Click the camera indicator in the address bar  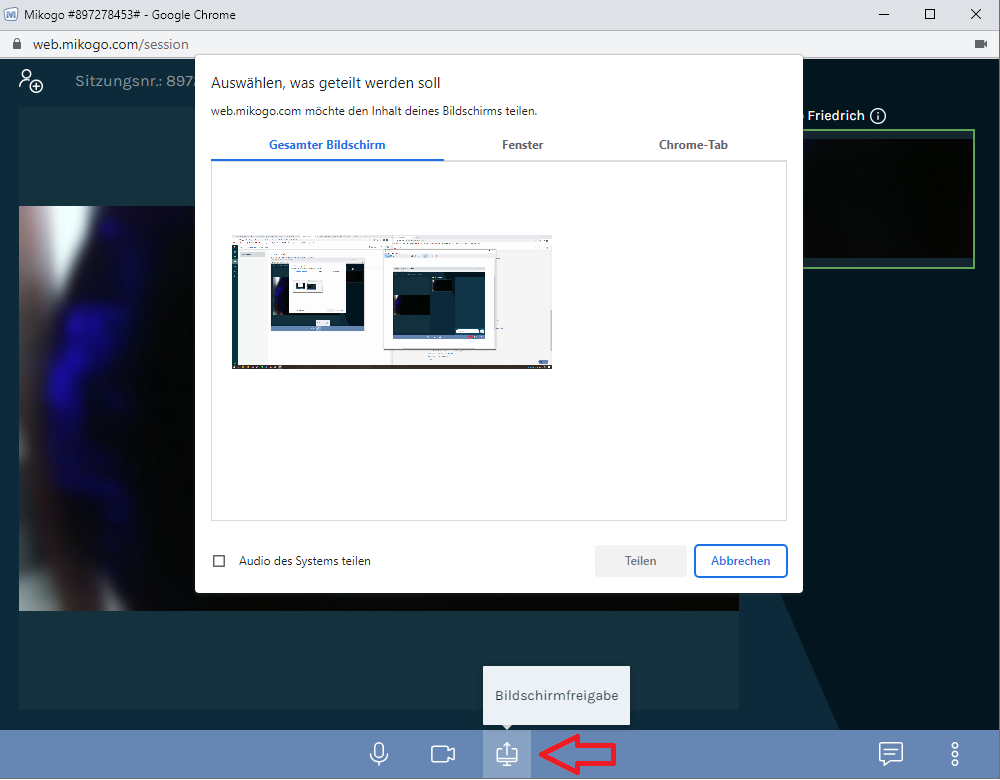point(980,44)
